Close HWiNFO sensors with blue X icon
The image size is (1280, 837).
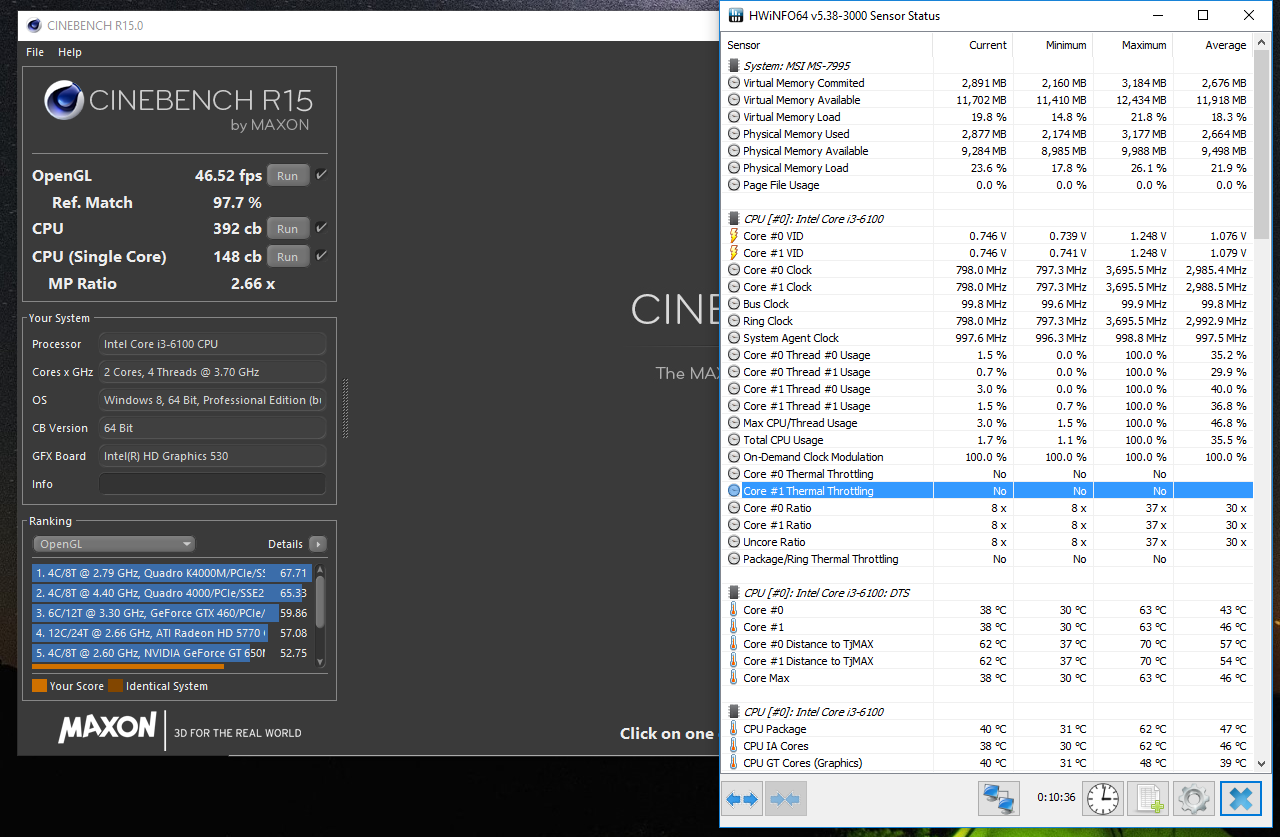(x=1241, y=799)
